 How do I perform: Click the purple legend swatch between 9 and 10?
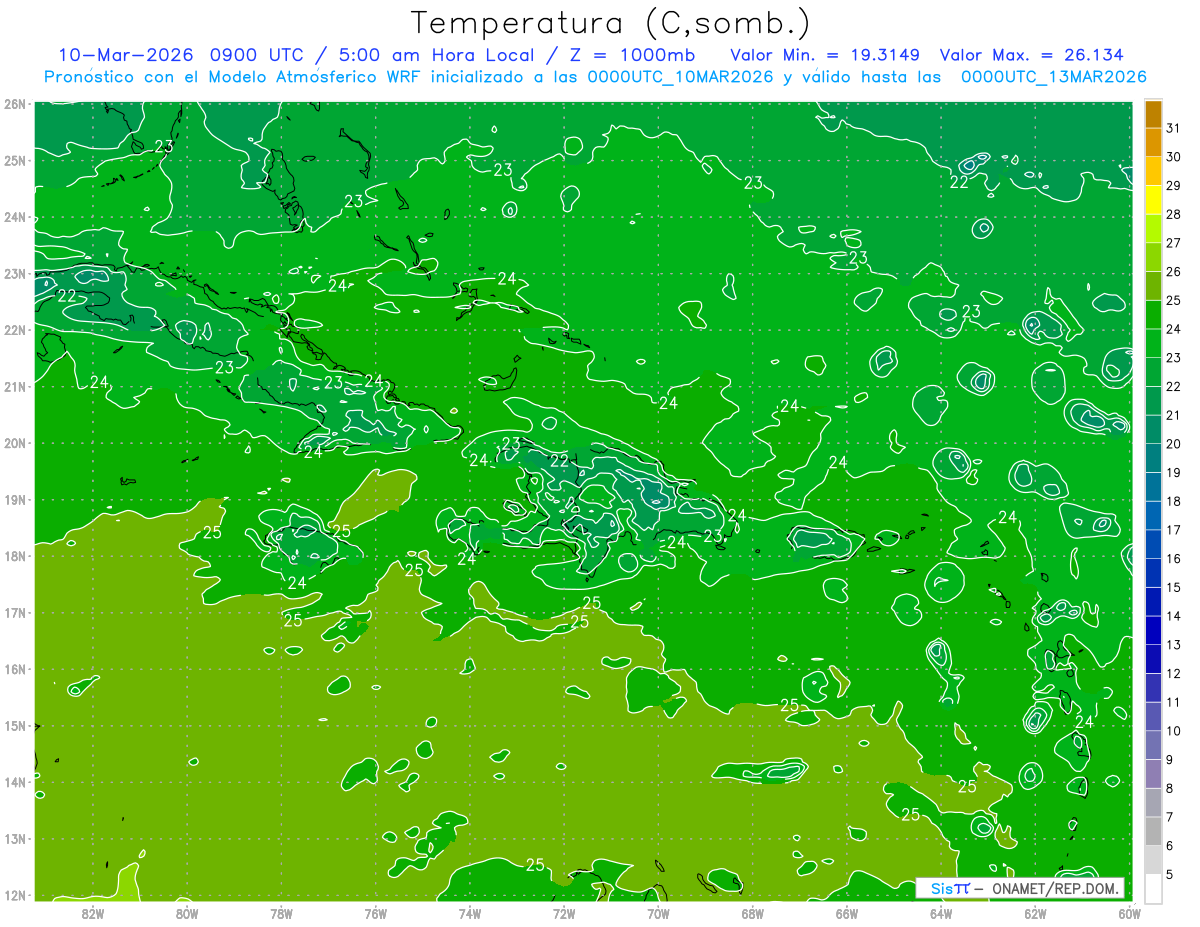pyautogui.click(x=1153, y=745)
